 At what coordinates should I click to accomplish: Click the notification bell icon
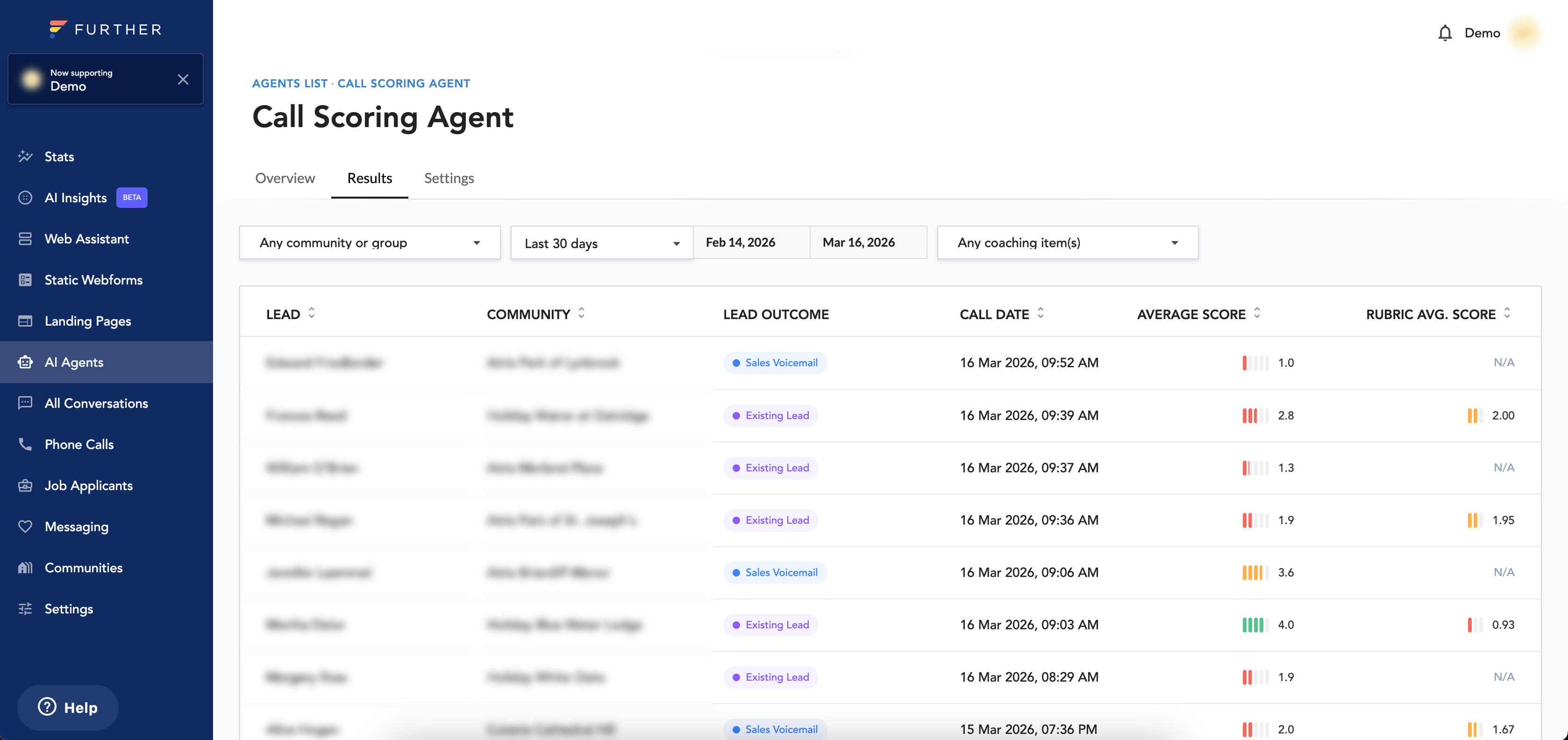click(x=1445, y=33)
